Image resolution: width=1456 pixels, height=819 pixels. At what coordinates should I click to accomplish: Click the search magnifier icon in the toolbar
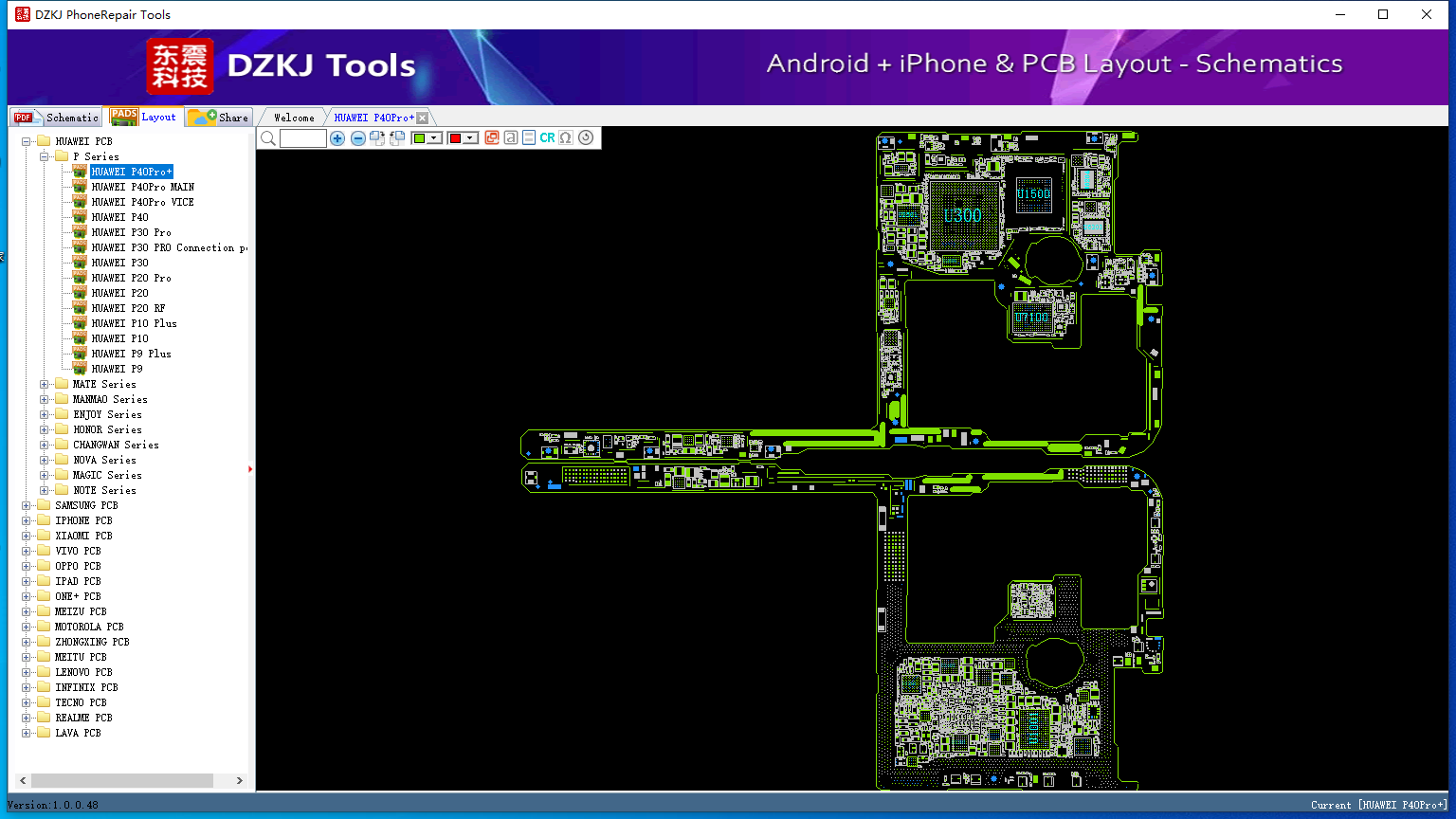coord(268,138)
